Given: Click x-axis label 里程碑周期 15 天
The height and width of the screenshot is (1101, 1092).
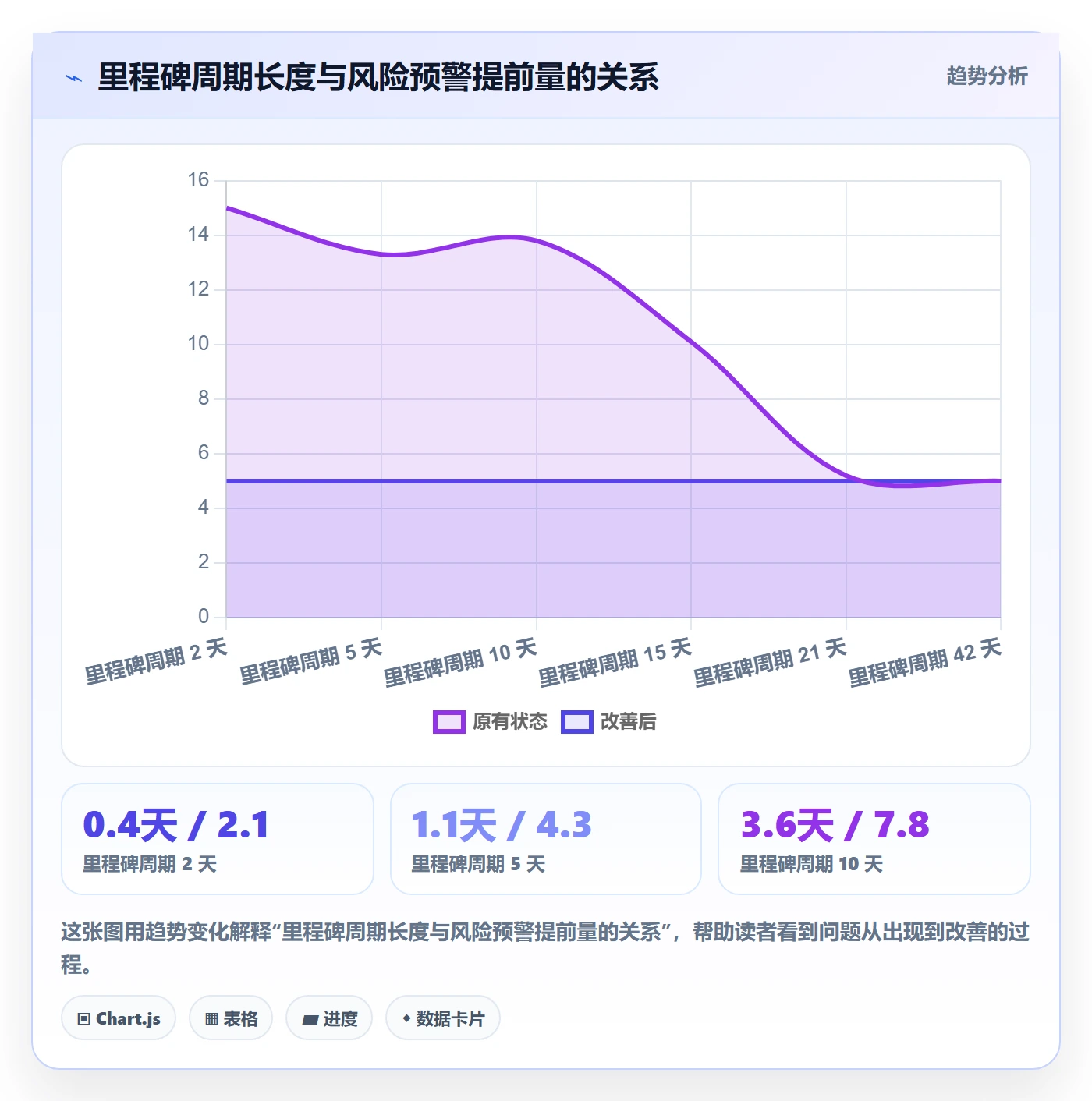Looking at the screenshot, I should tap(615, 663).
